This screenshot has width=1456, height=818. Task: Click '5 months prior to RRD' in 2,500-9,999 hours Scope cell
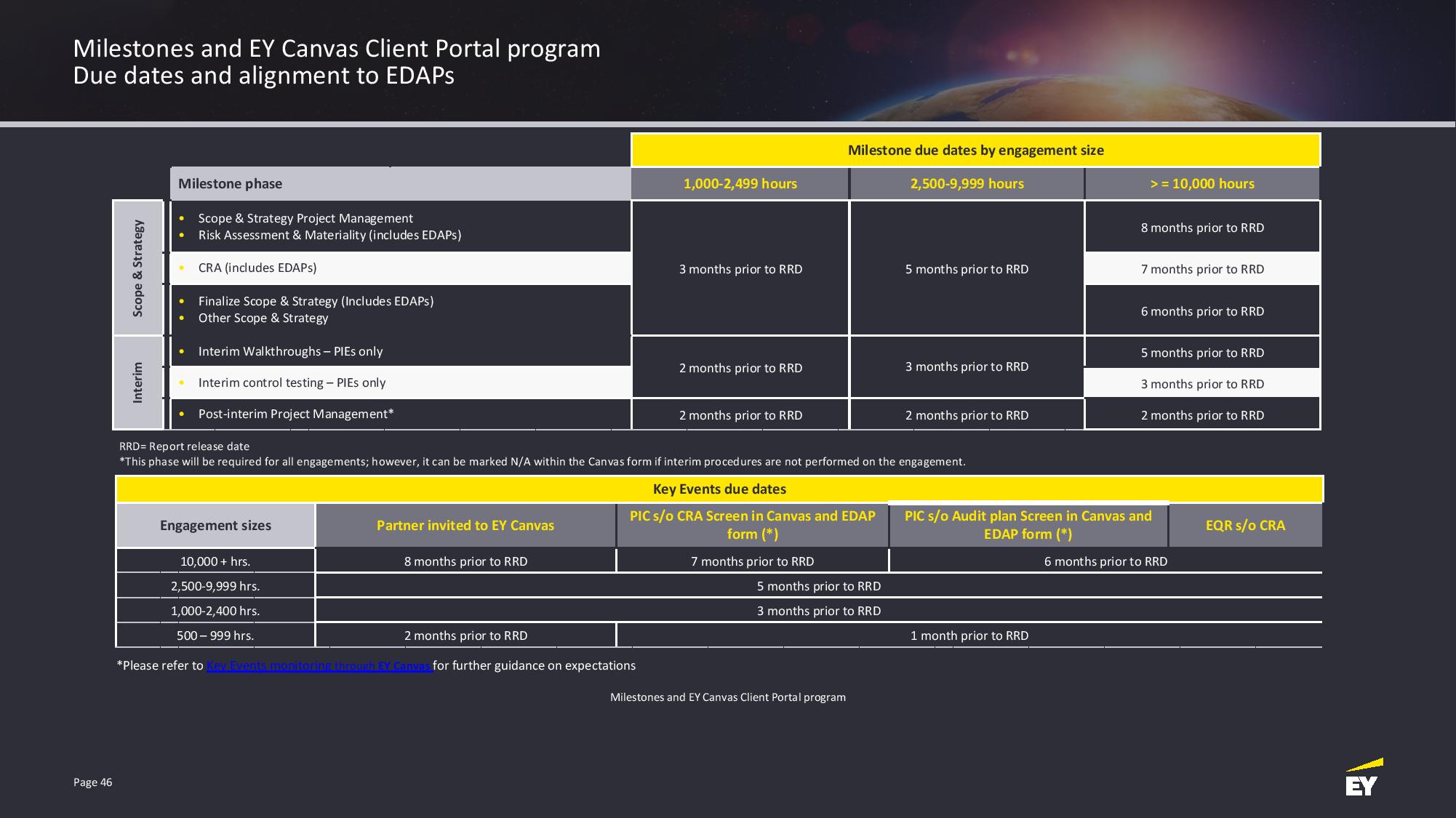coord(967,269)
